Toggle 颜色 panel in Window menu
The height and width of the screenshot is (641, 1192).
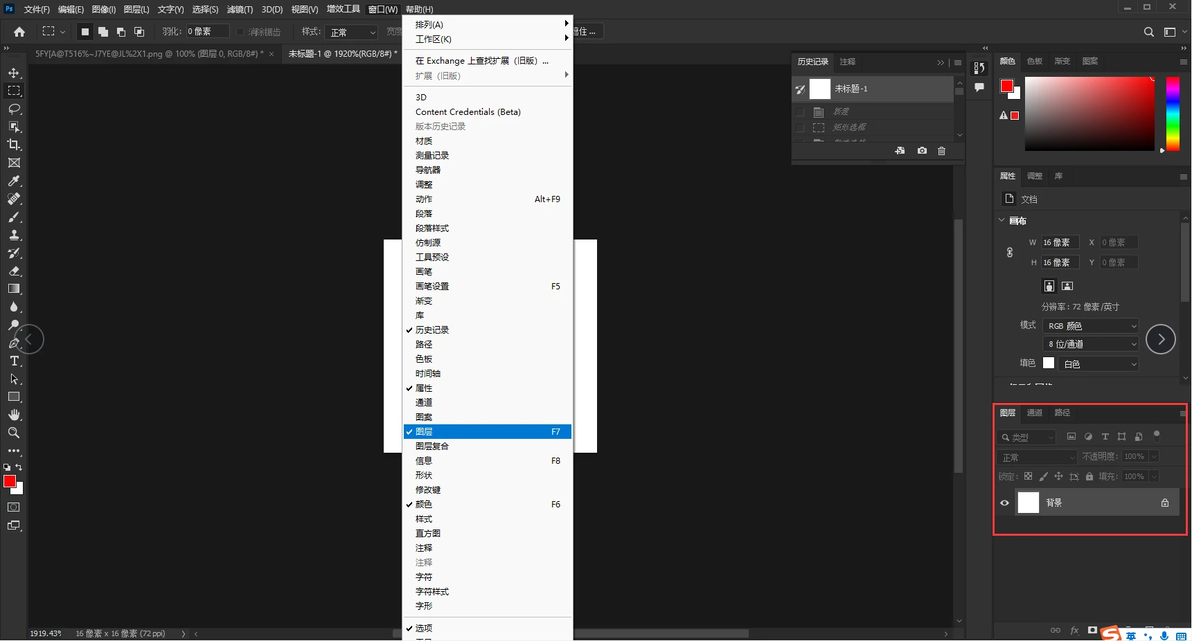point(487,504)
